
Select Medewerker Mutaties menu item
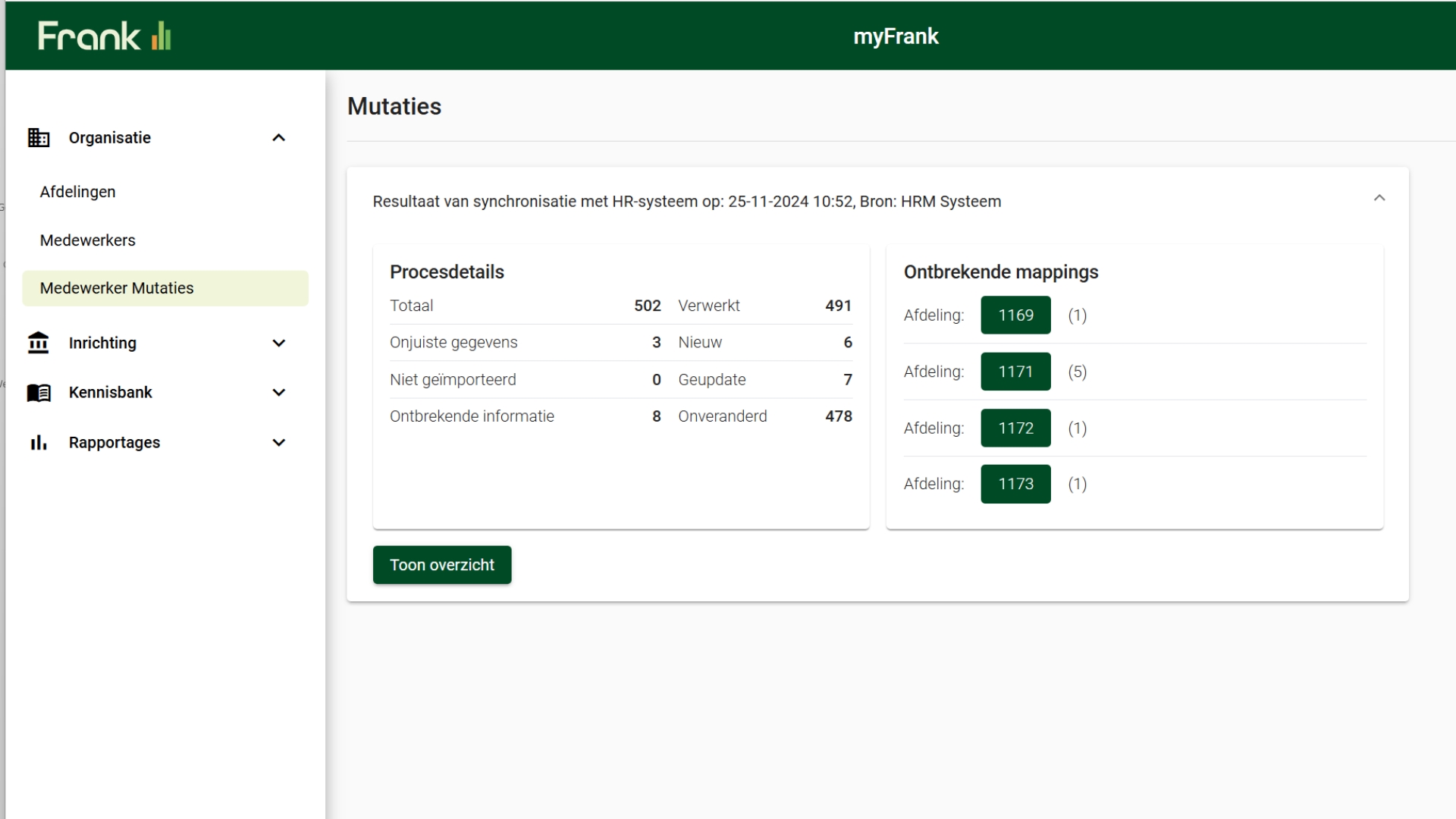165,288
